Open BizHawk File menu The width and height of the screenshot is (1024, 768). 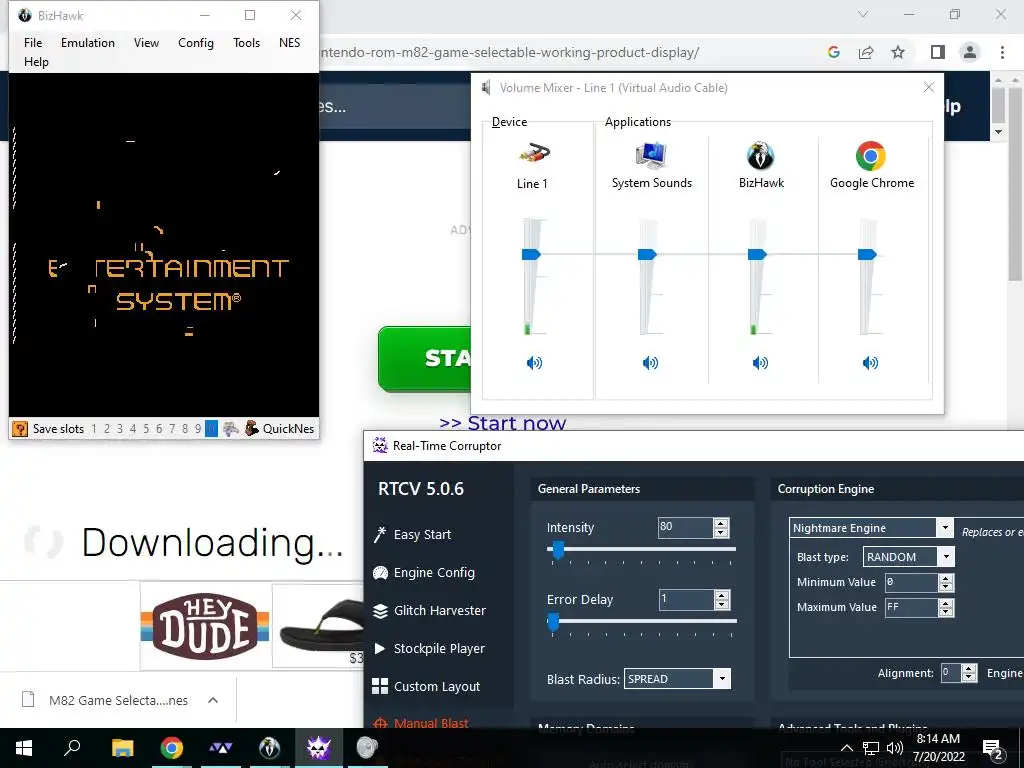(33, 42)
